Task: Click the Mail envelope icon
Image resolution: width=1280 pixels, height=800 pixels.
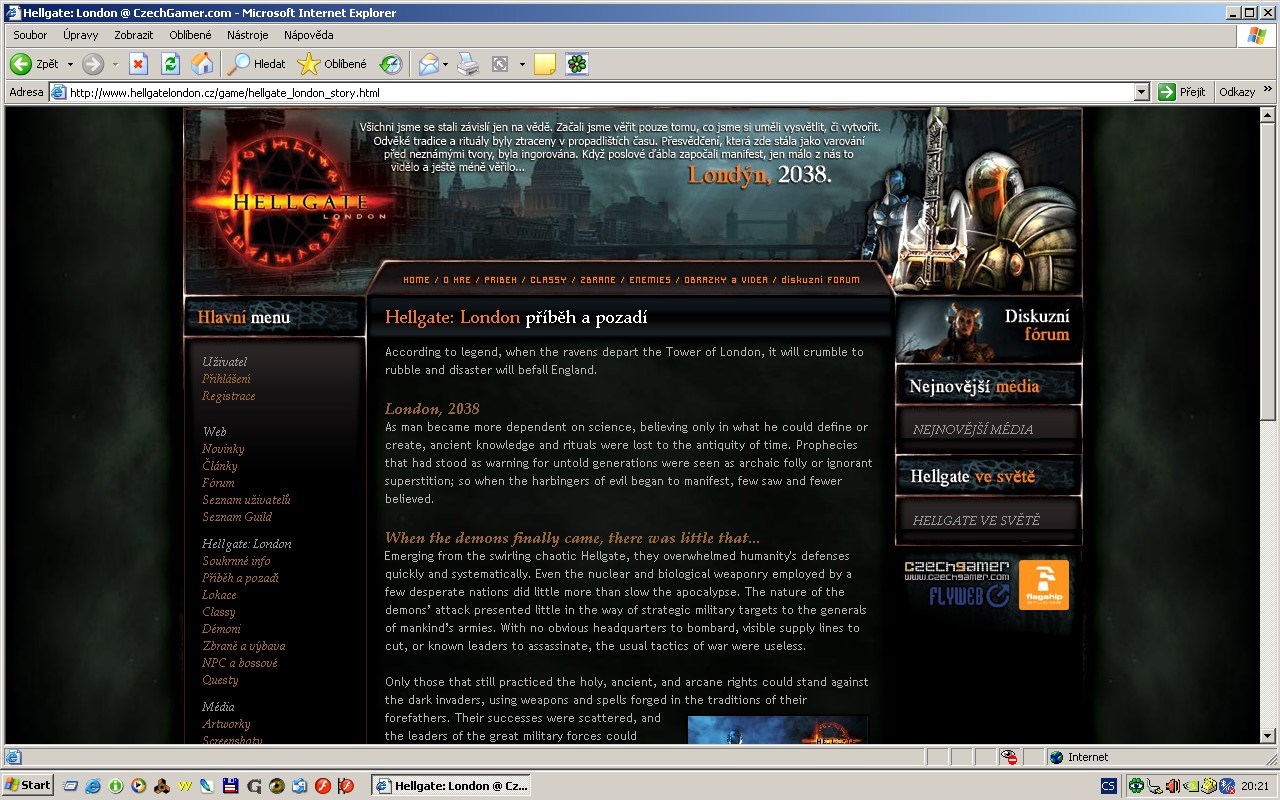Action: tap(428, 64)
